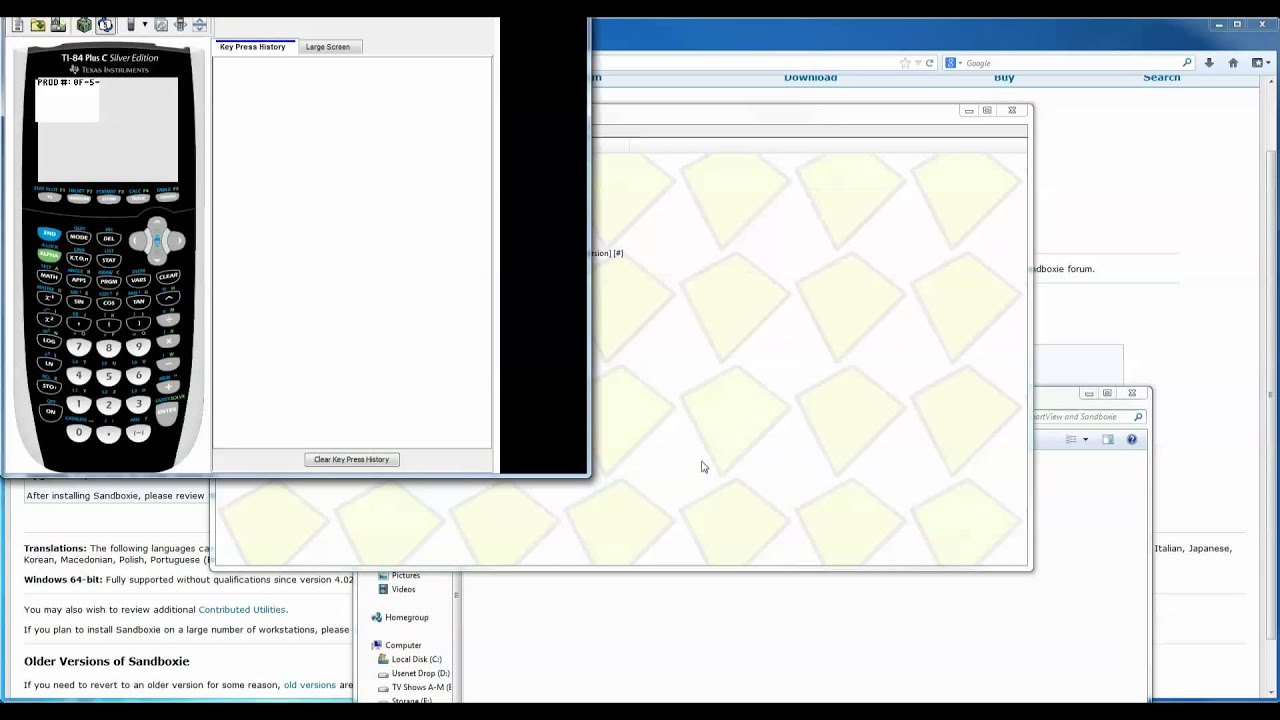
Task: Click calculator number 7 key
Action: [x=79, y=348]
